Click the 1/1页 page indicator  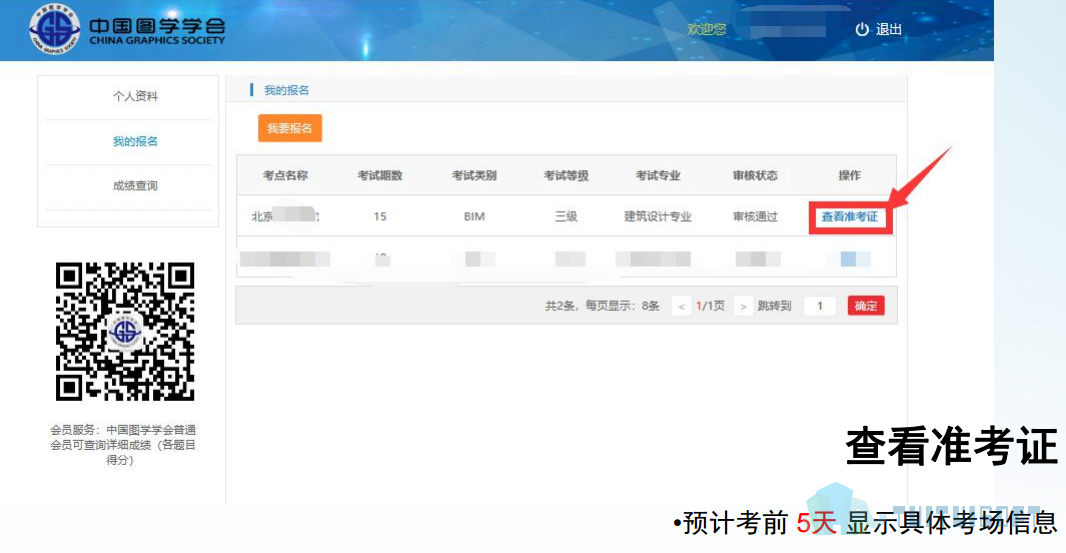[710, 306]
